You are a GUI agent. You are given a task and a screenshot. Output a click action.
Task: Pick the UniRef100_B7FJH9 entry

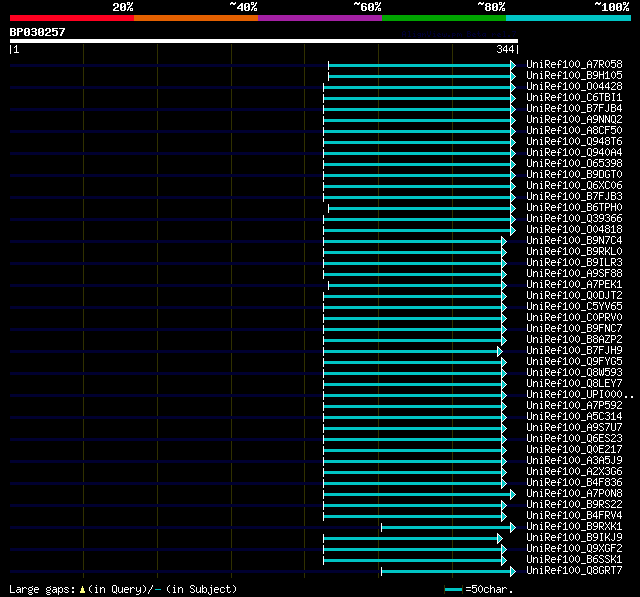click(574, 351)
